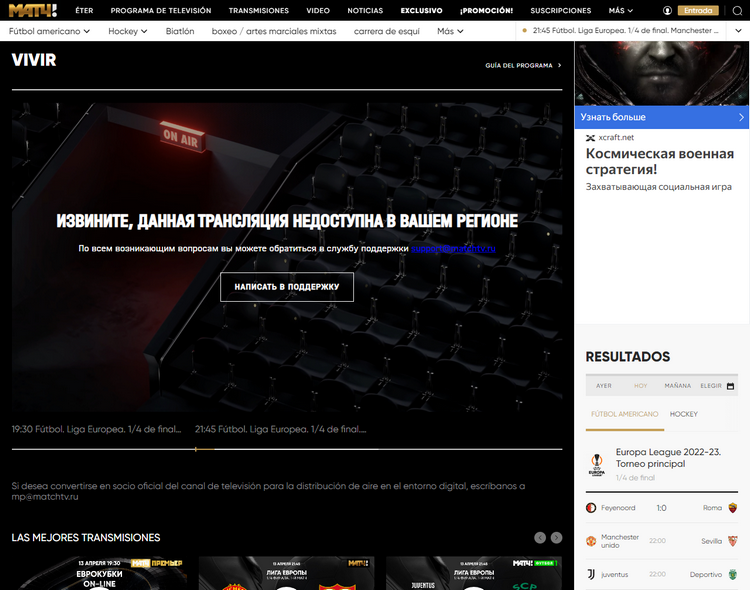Open the Manchester unido vs Sevilla match
Viewport: 750px width, 590px height.
coord(662,541)
